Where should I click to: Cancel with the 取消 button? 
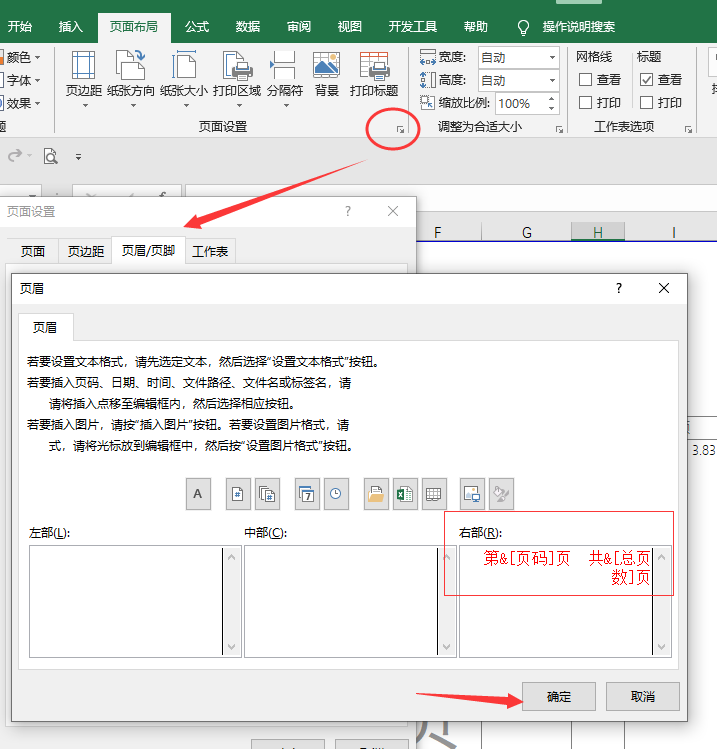point(643,696)
